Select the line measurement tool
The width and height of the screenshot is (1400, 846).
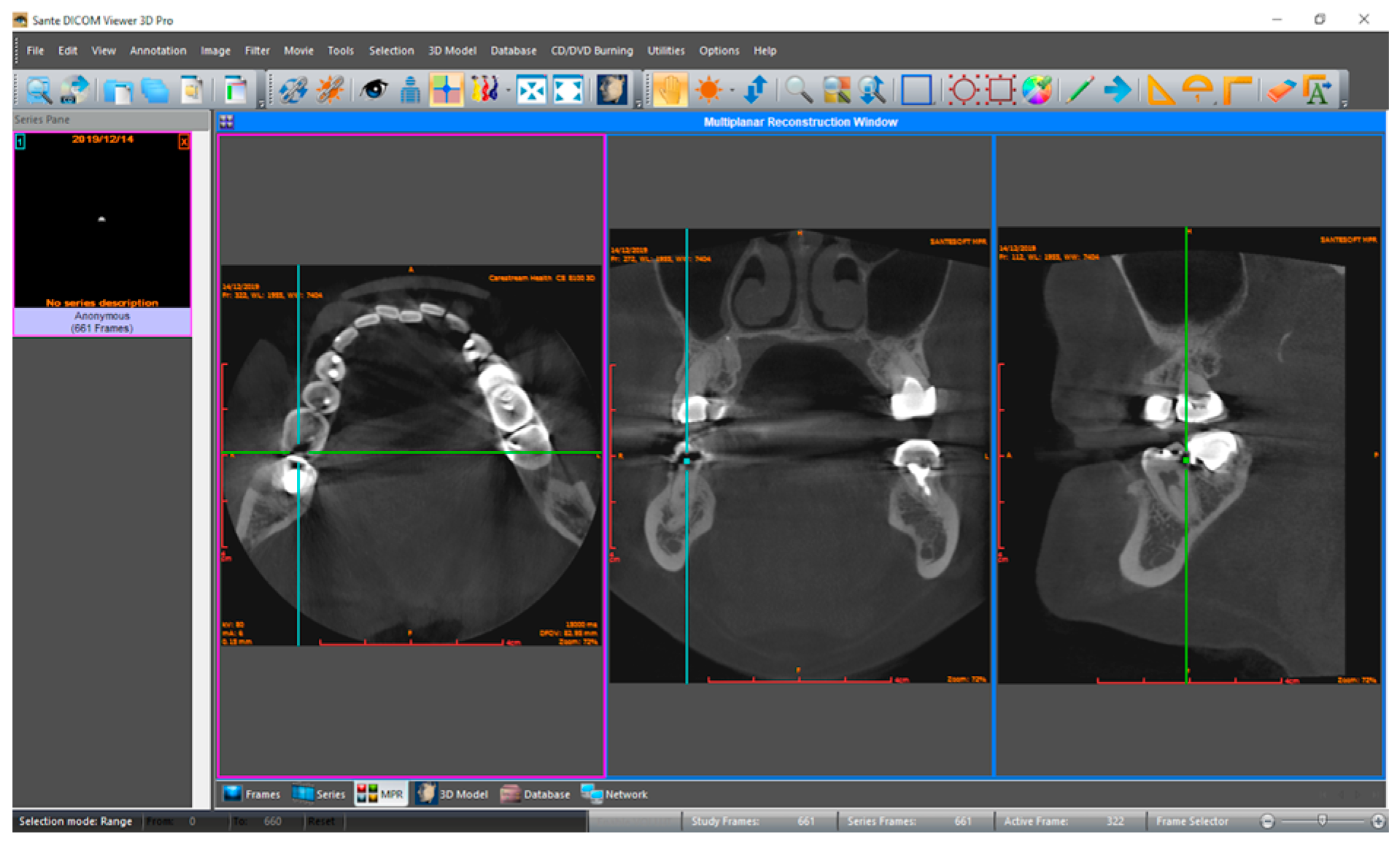click(x=1080, y=89)
